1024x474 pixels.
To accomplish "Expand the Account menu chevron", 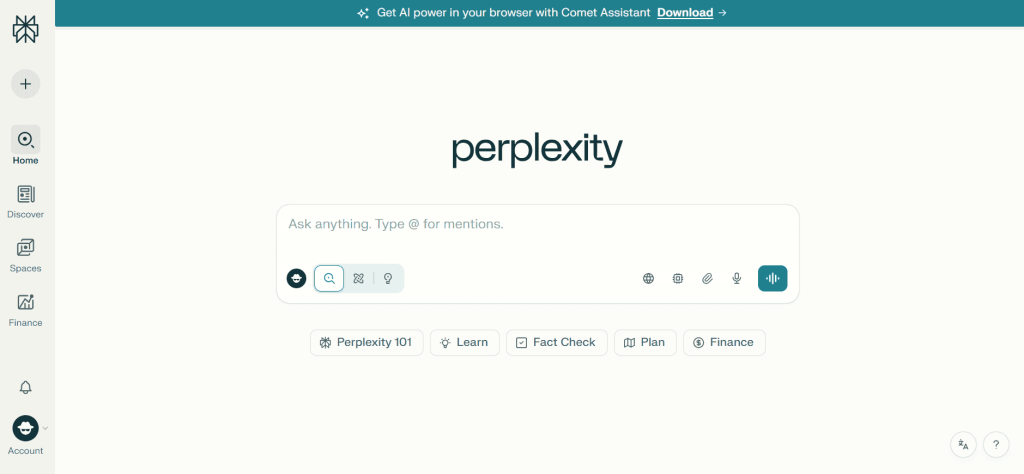I will (45, 428).
